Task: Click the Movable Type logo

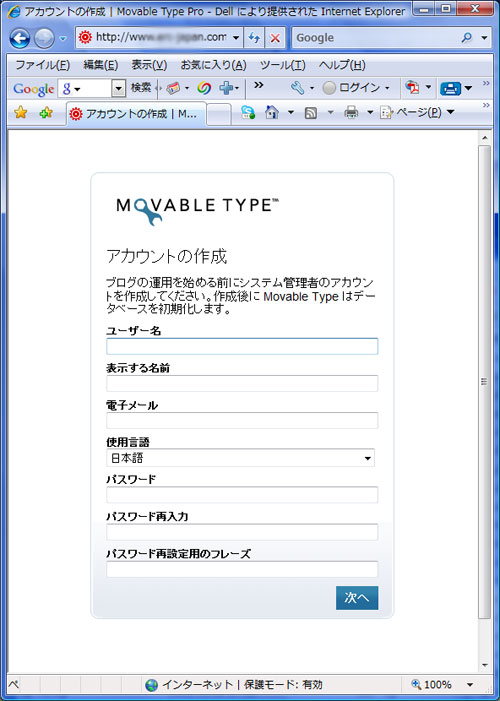Action: click(197, 210)
